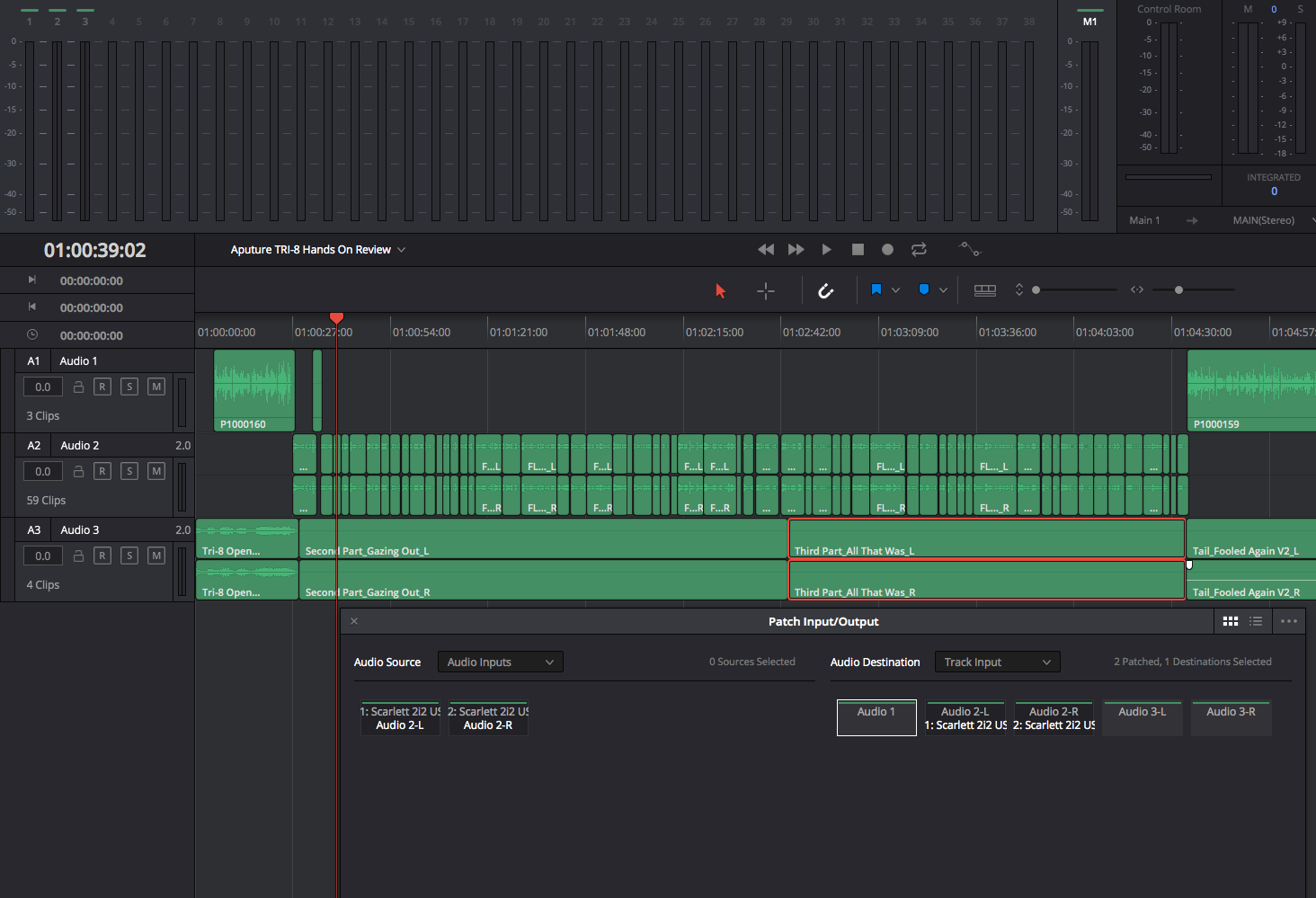The image size is (1316, 898).
Task: Open the Audio Inputs source dropdown
Action: 500,662
